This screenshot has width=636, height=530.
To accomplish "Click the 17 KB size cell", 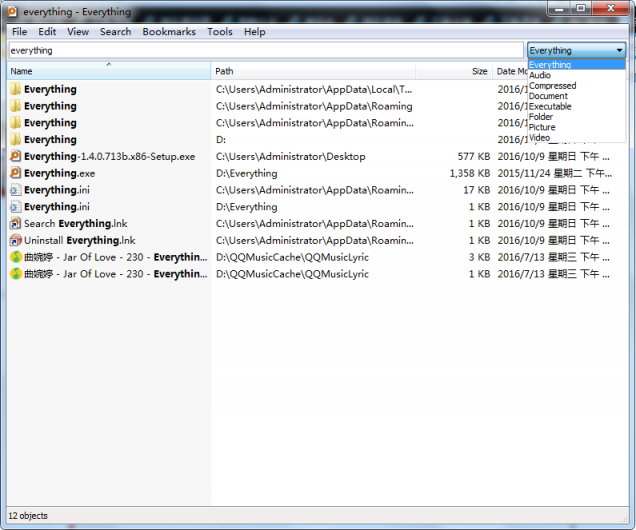I will pyautogui.click(x=477, y=190).
